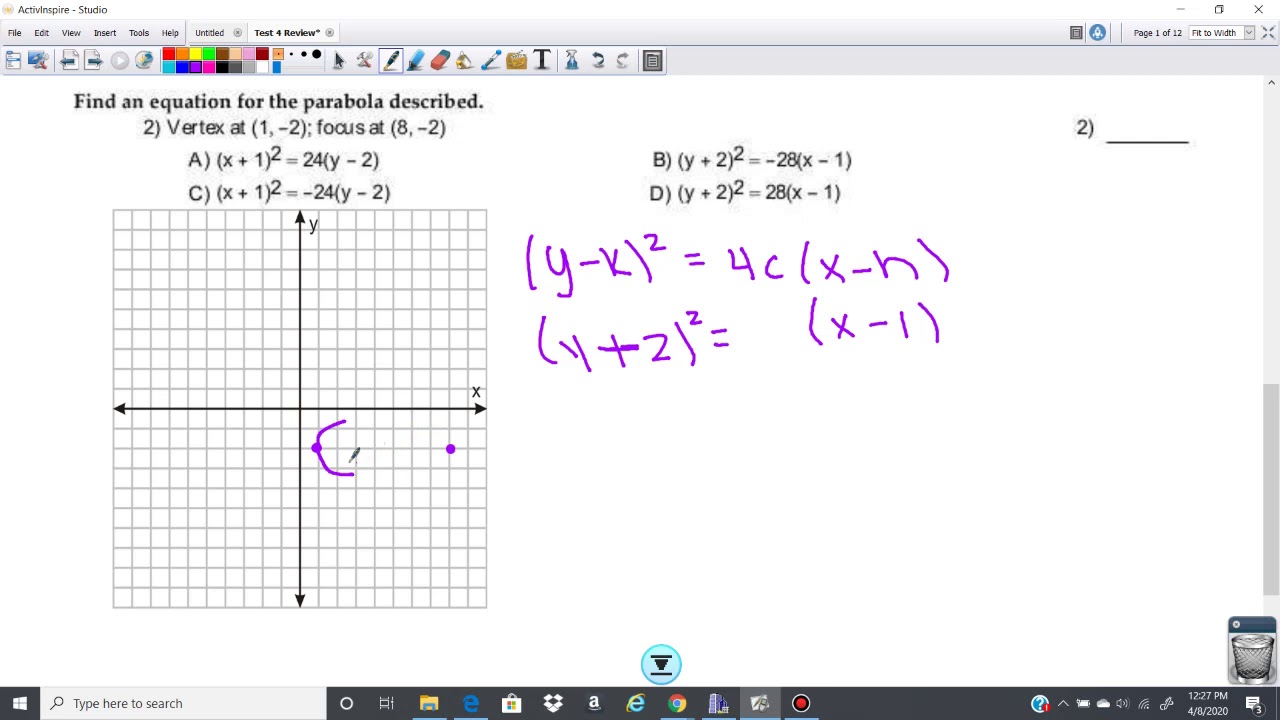The width and height of the screenshot is (1280, 720).
Task: Select the Fill bucket tool
Action: click(465, 61)
